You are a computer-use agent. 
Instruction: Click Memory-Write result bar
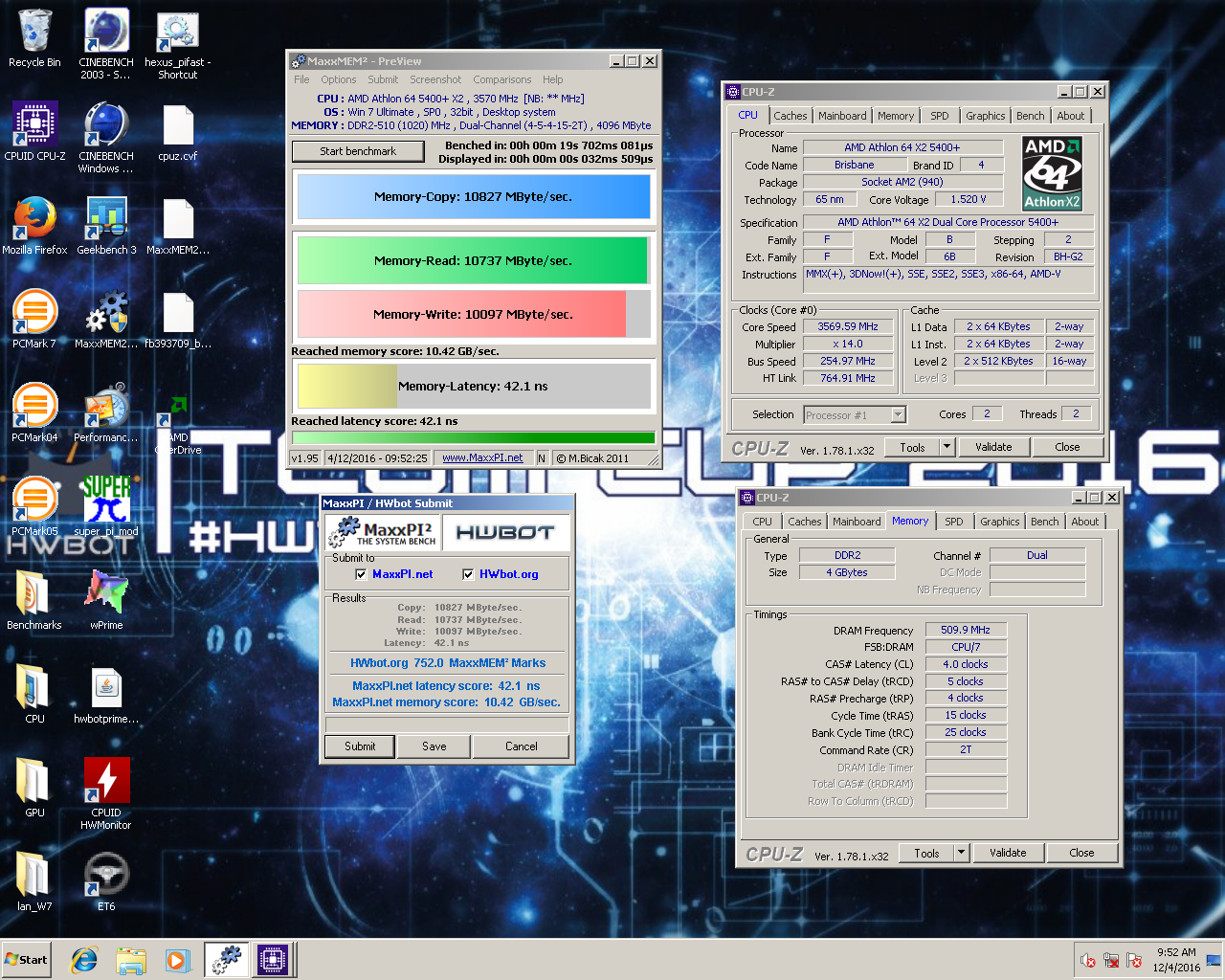(x=474, y=314)
